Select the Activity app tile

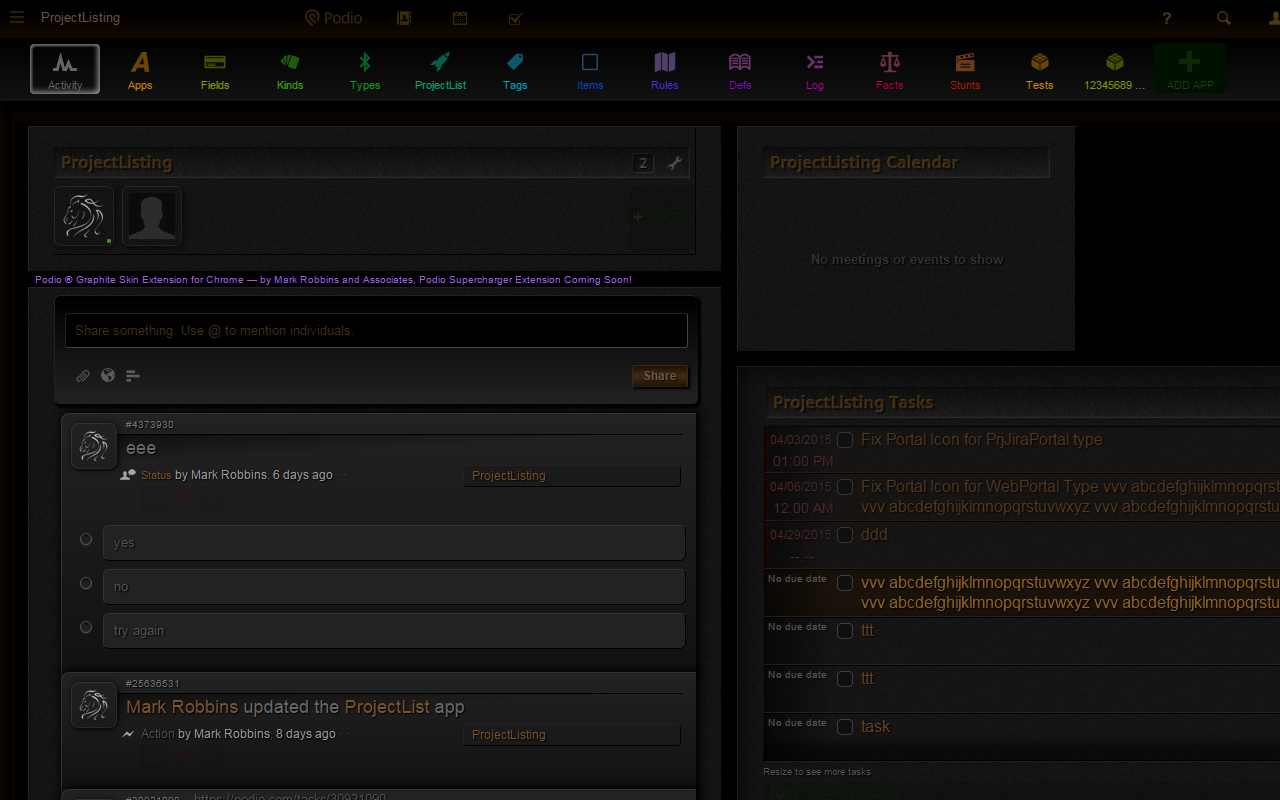pyautogui.click(x=65, y=69)
